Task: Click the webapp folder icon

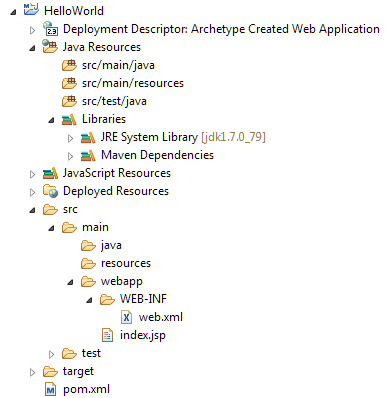Action: (88, 282)
